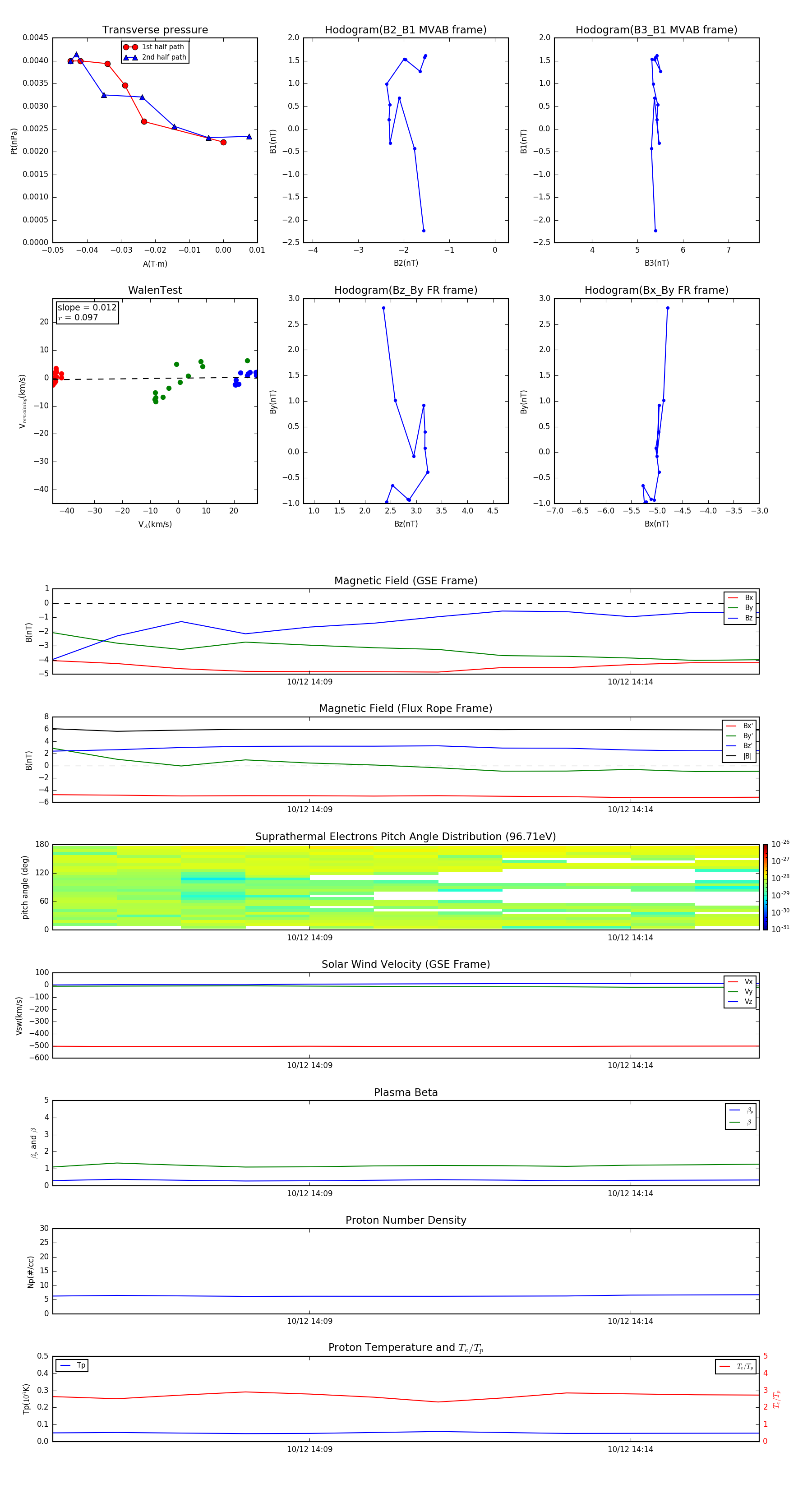Click the pitch angle spectrogram colorbar

(765, 887)
